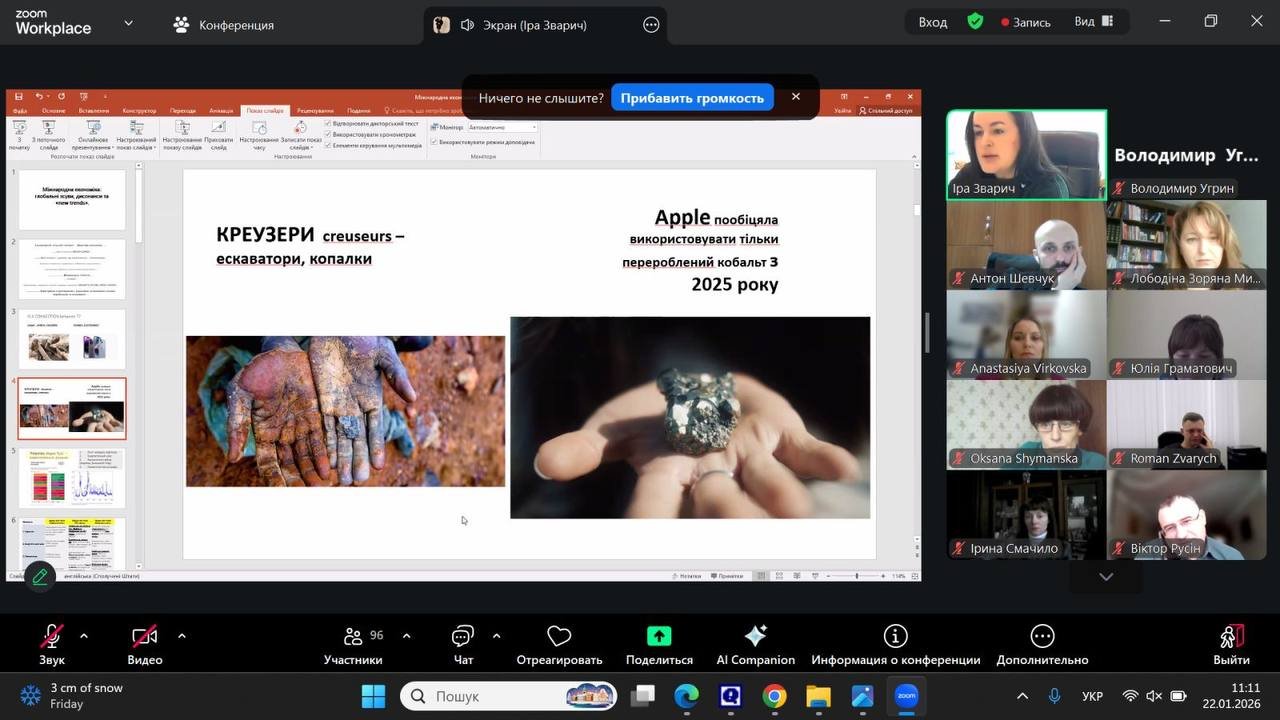Dismiss the Ничего не слышите notification
The width and height of the screenshot is (1280, 720).
(796, 97)
